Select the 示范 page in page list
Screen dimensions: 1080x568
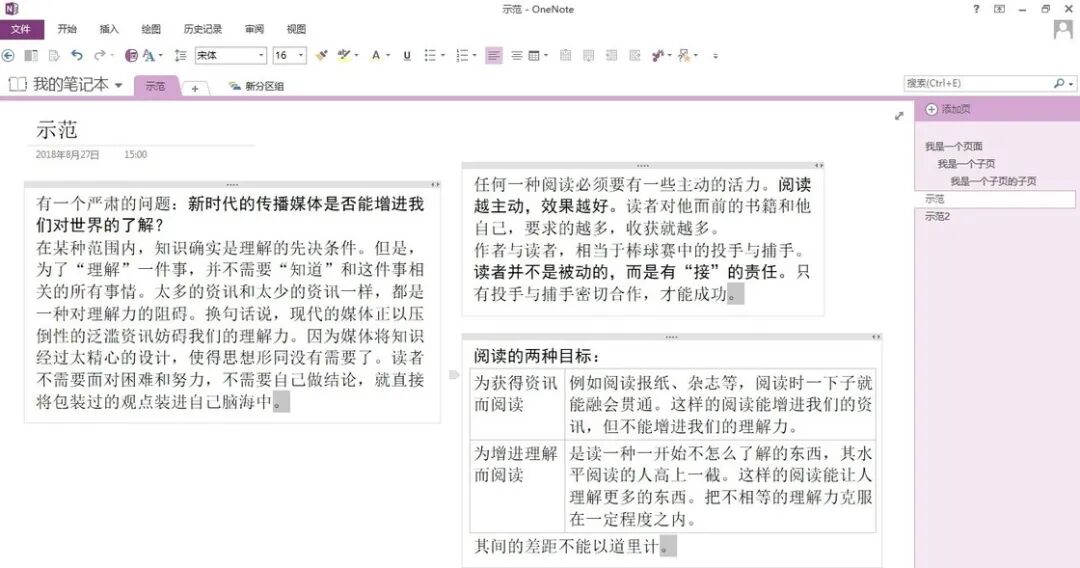pyautogui.click(x=995, y=199)
